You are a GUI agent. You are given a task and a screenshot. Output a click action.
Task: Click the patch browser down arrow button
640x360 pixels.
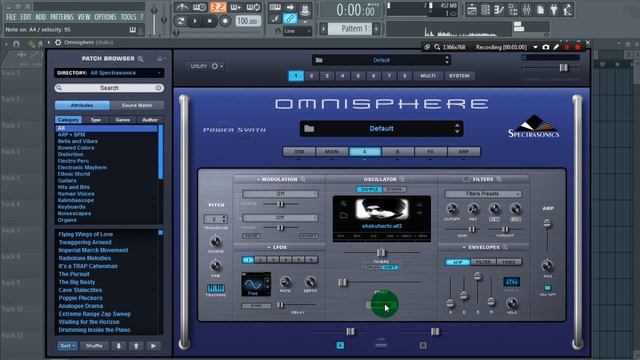[x=119, y=346]
